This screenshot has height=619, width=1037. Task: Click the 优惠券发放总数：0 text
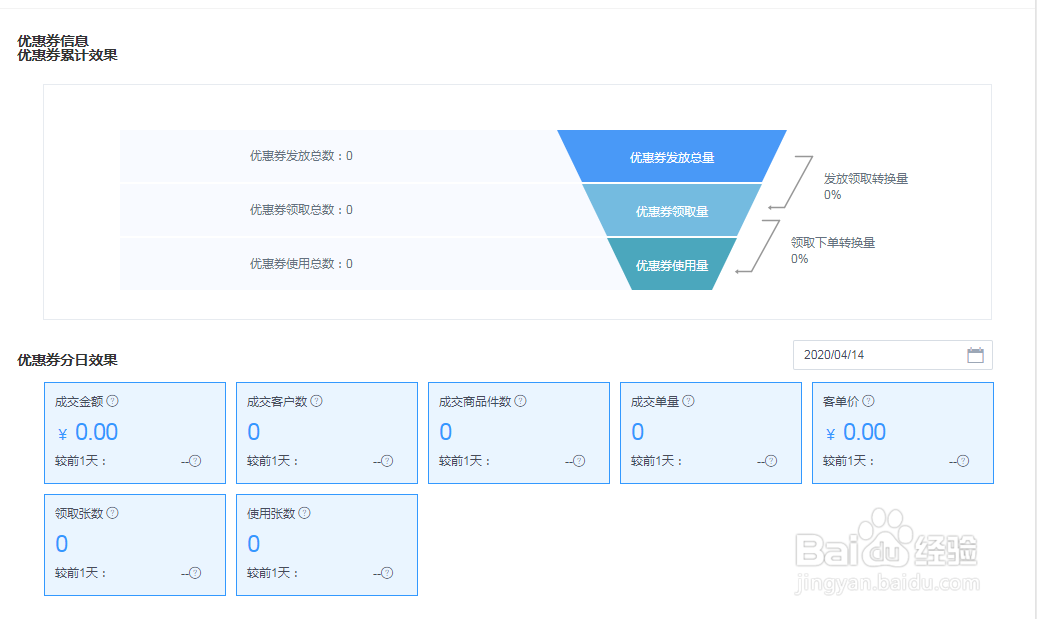point(301,156)
